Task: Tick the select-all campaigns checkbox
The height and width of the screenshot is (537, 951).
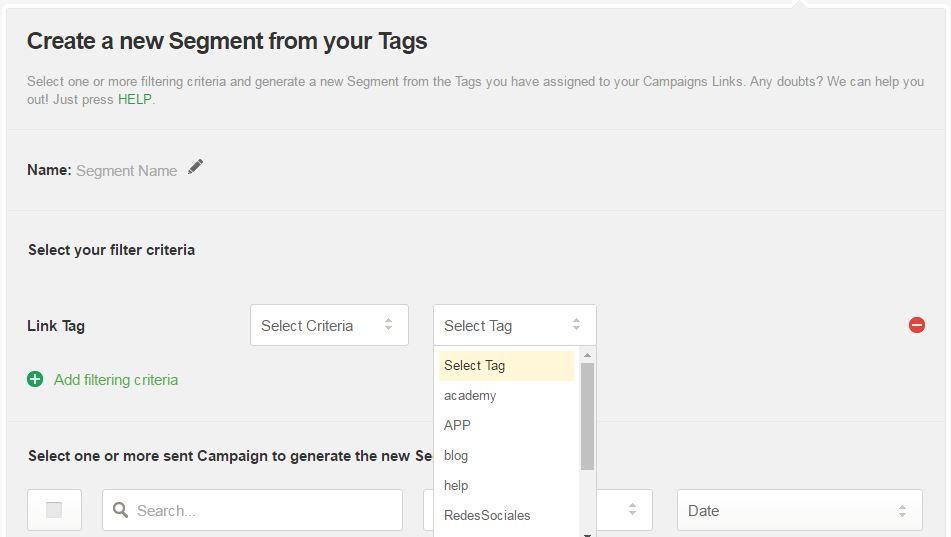Action: (x=54, y=510)
